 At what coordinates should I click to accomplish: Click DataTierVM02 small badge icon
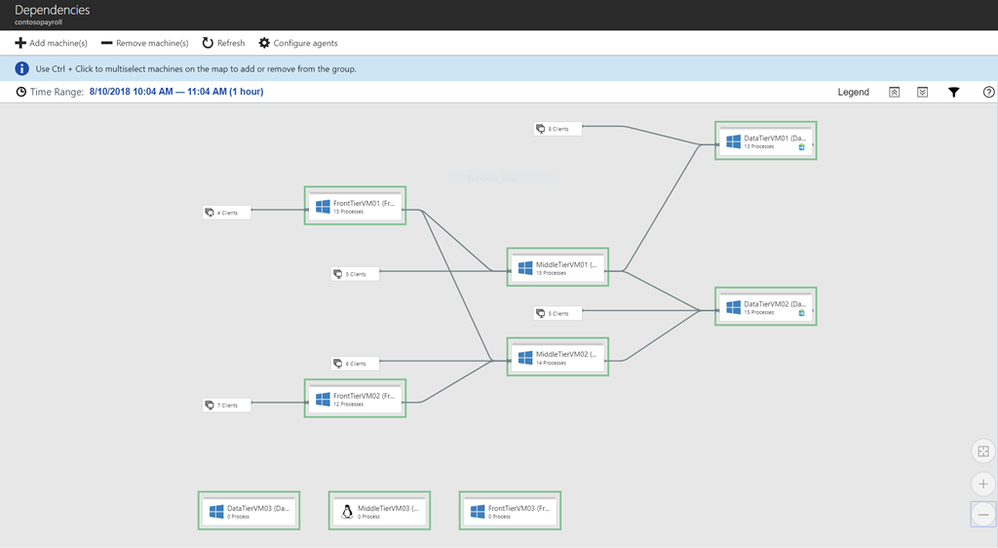pos(801,313)
